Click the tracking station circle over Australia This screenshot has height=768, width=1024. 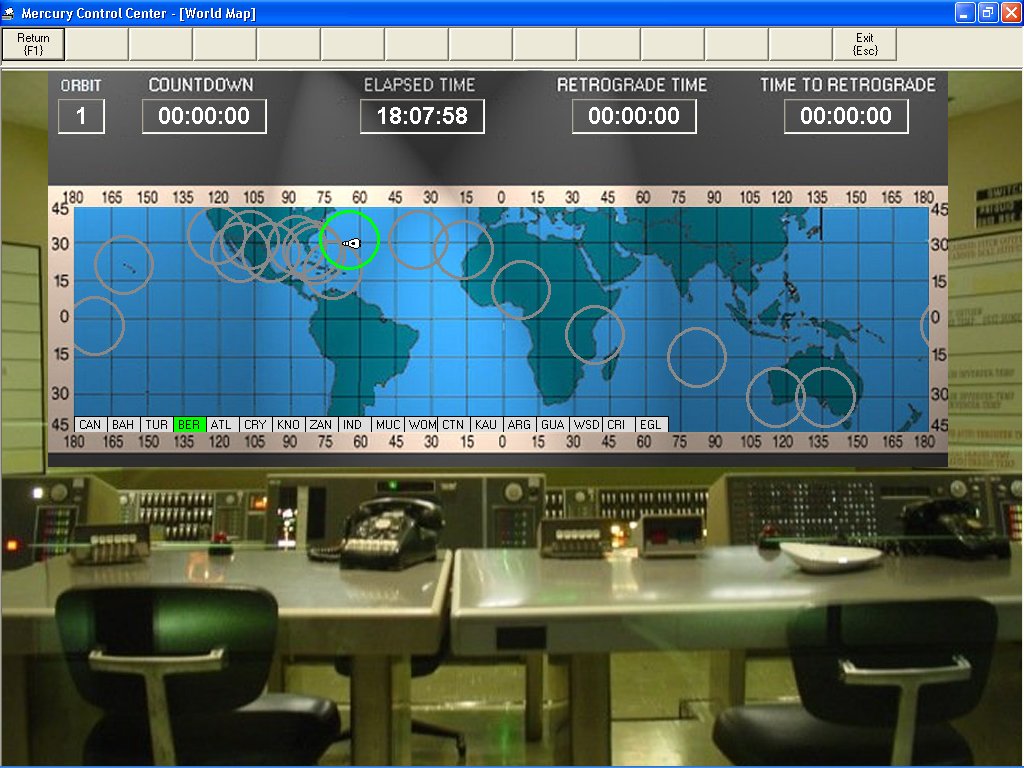pos(825,392)
